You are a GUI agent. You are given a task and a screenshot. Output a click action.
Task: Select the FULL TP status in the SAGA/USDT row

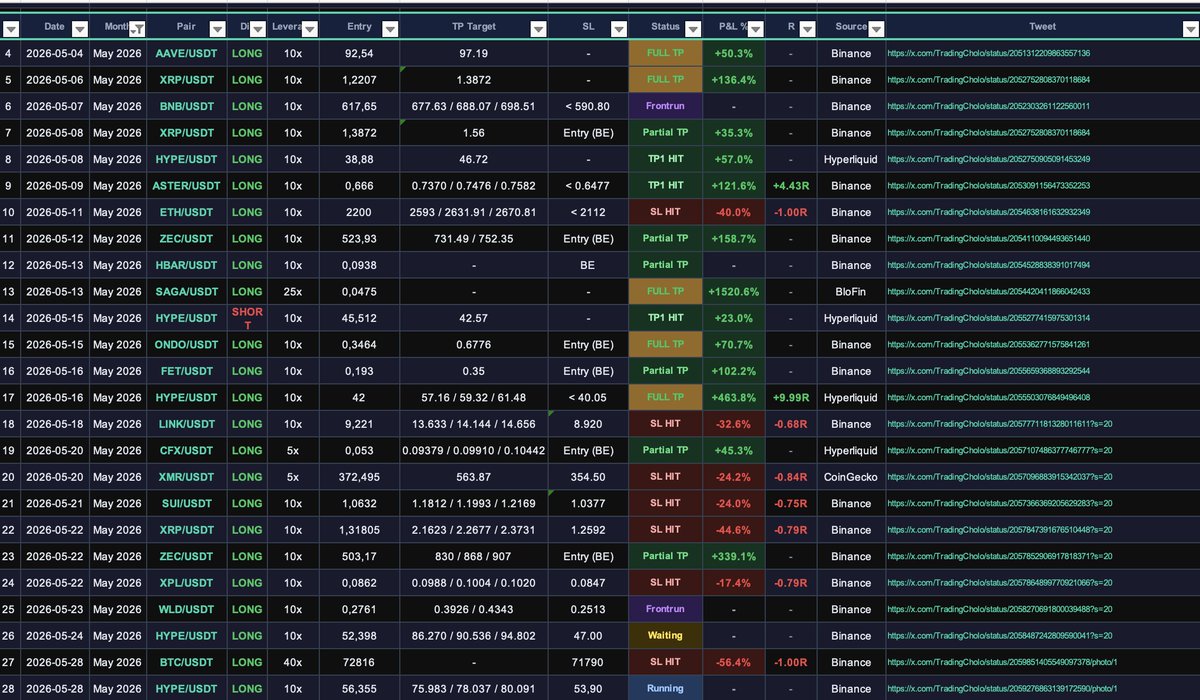[x=665, y=292]
